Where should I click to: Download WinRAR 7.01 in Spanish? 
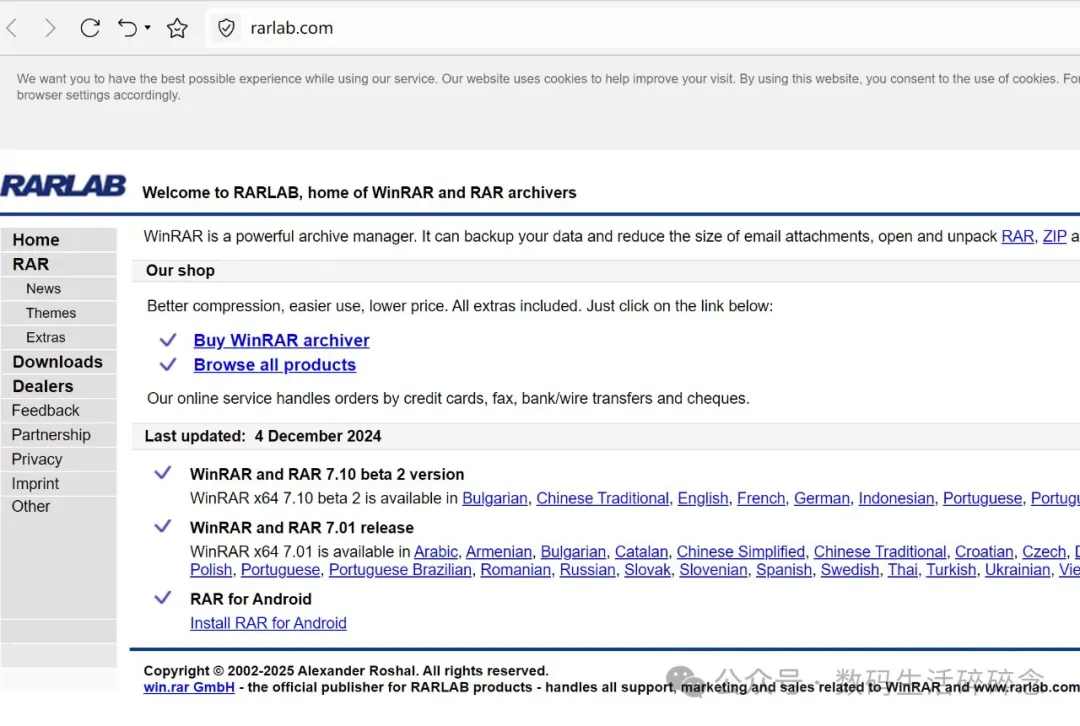coord(784,570)
